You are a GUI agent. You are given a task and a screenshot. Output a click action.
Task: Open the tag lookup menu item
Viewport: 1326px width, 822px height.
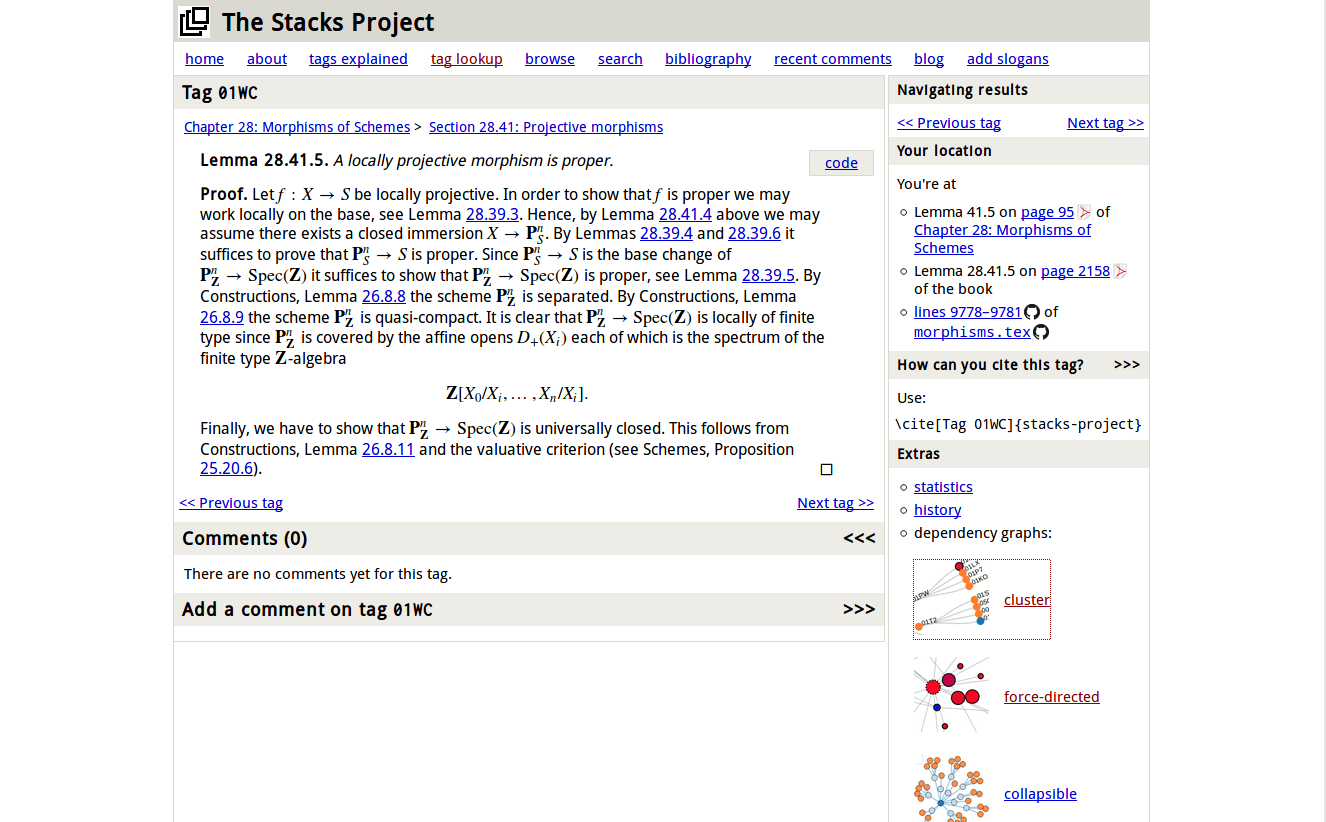[466, 59]
